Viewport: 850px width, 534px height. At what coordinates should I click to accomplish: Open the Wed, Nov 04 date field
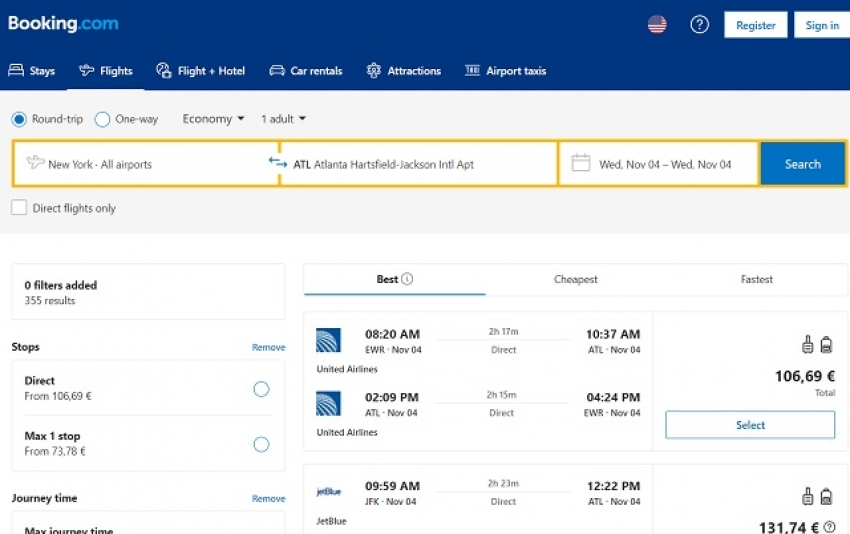coord(659,164)
